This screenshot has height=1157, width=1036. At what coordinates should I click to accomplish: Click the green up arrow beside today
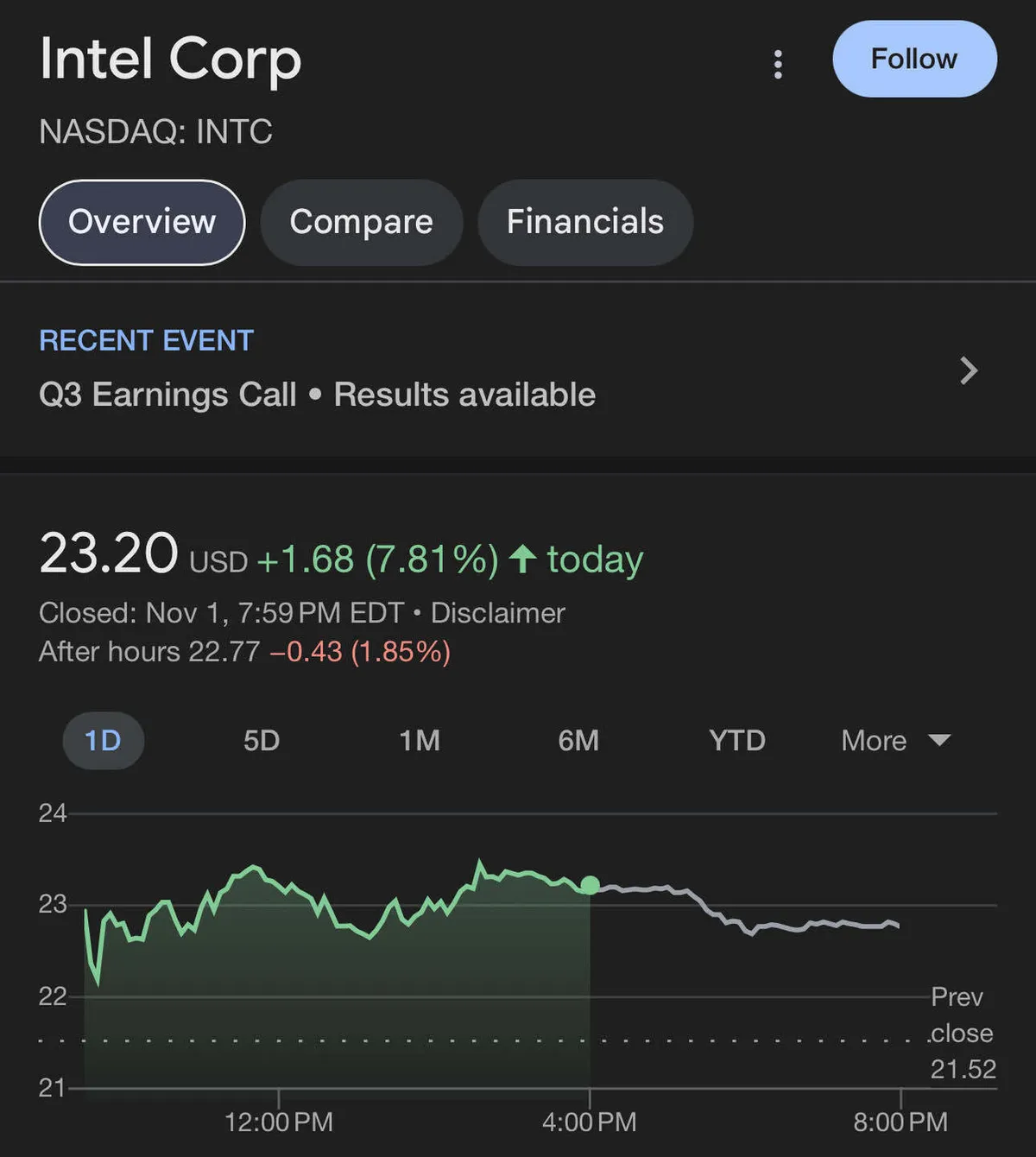click(522, 559)
